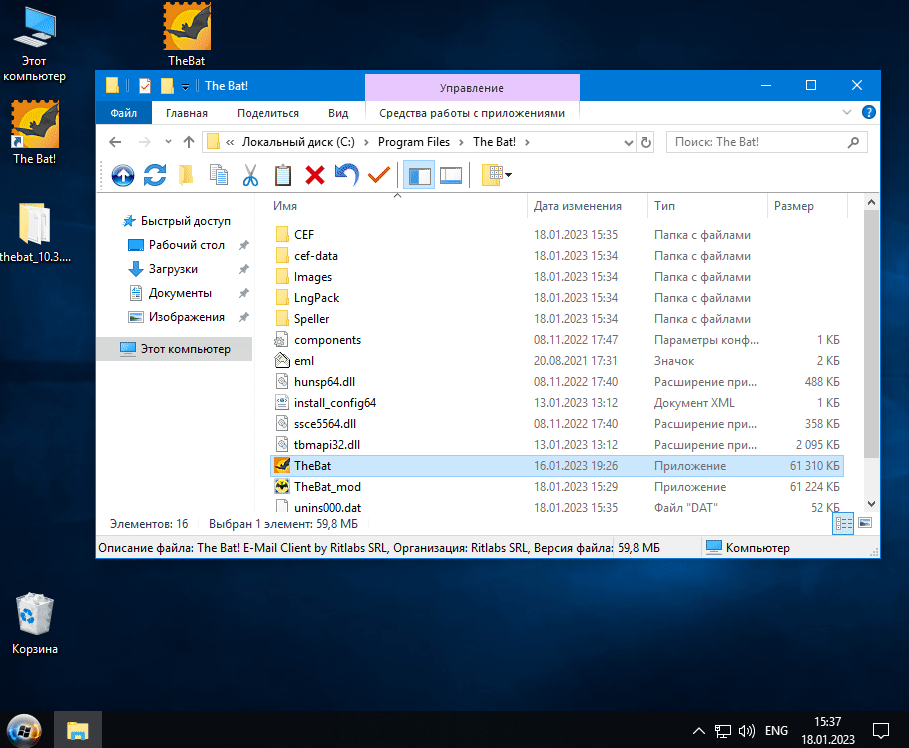Sort by Дата изменения column header

(587, 206)
